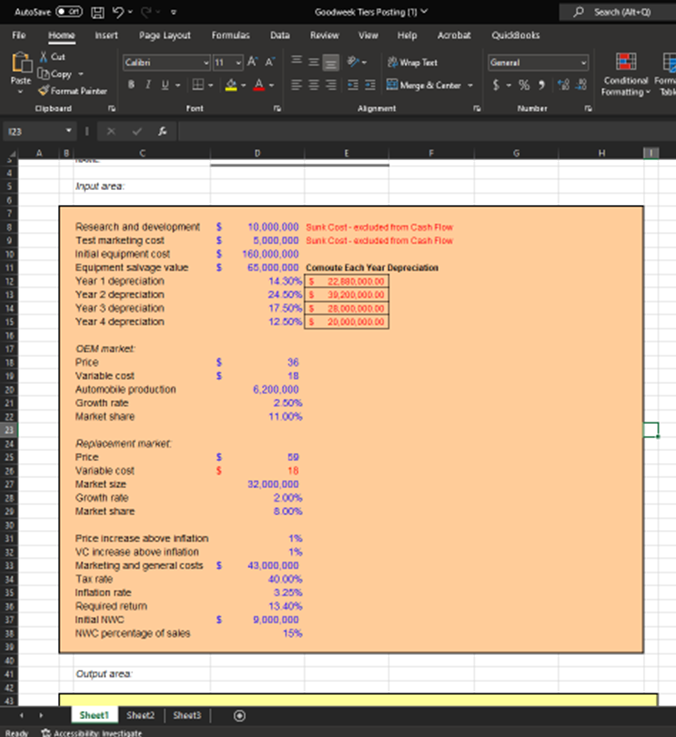Open the View tab
The width and height of the screenshot is (676, 737).
[x=368, y=35]
